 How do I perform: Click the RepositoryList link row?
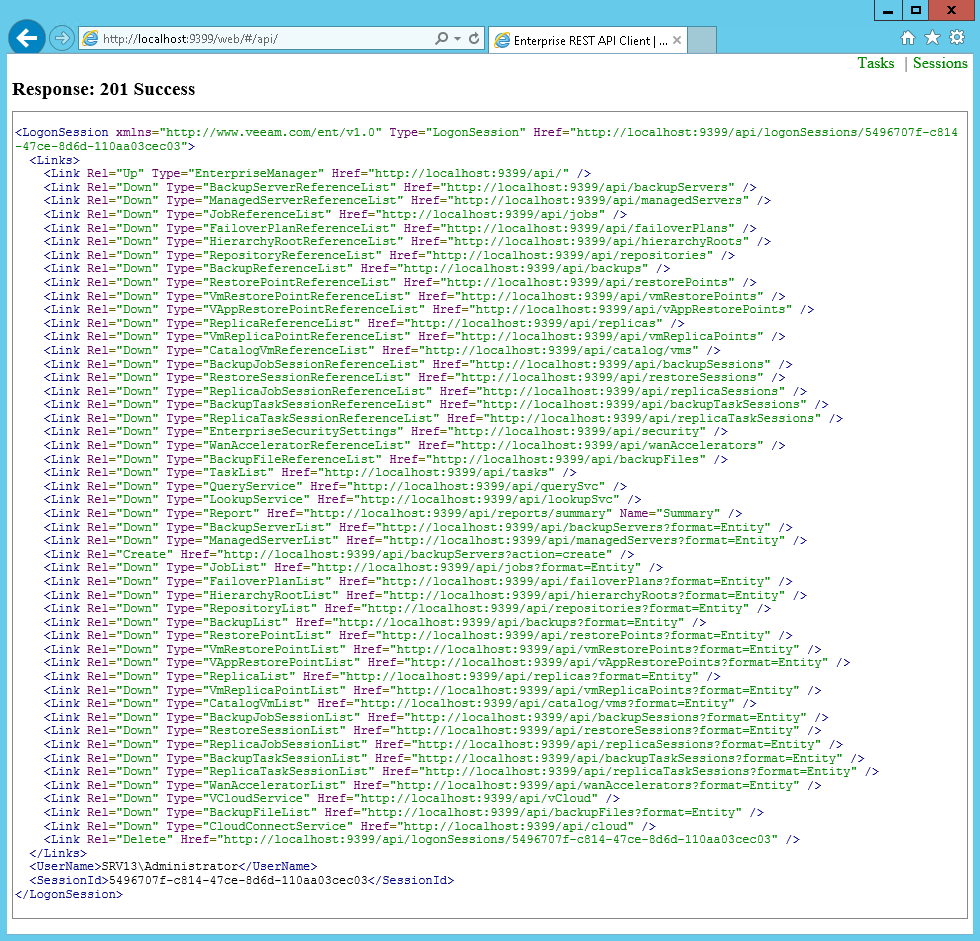pyautogui.click(x=408, y=609)
